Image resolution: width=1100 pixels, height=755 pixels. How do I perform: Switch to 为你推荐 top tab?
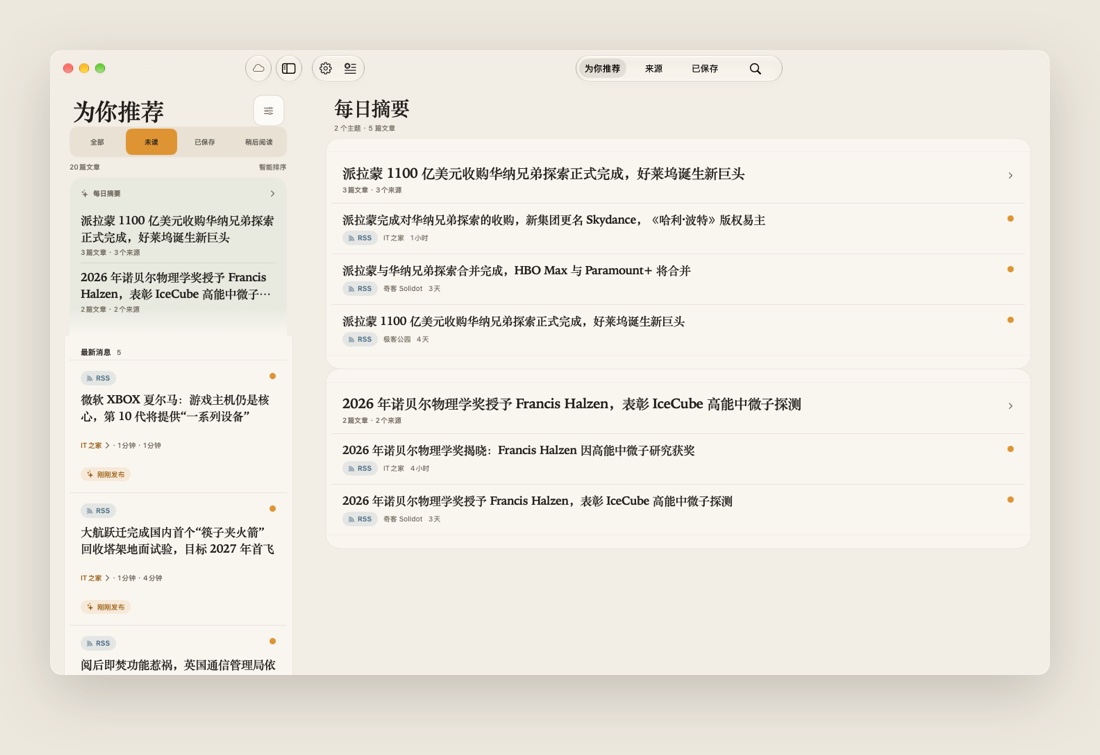pos(602,68)
